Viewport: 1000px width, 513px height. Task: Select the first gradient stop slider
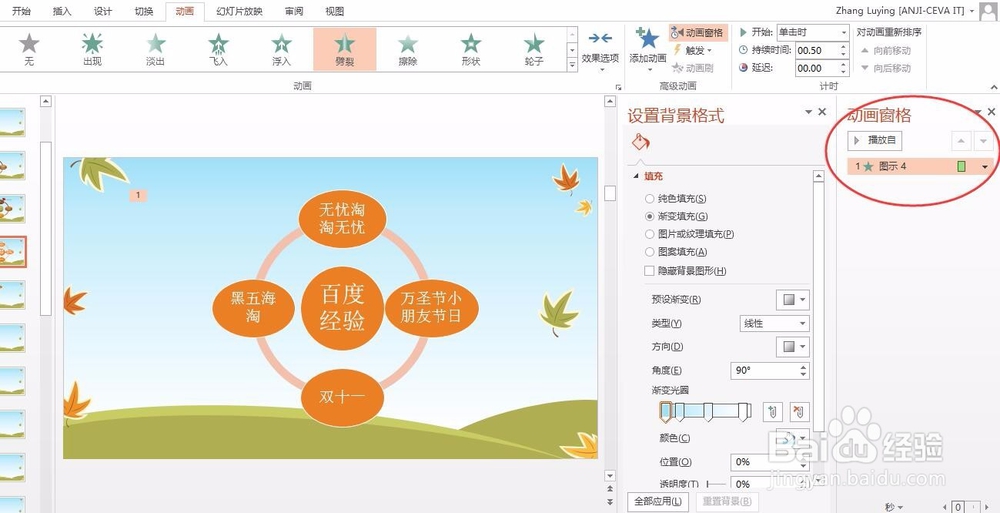(x=665, y=412)
